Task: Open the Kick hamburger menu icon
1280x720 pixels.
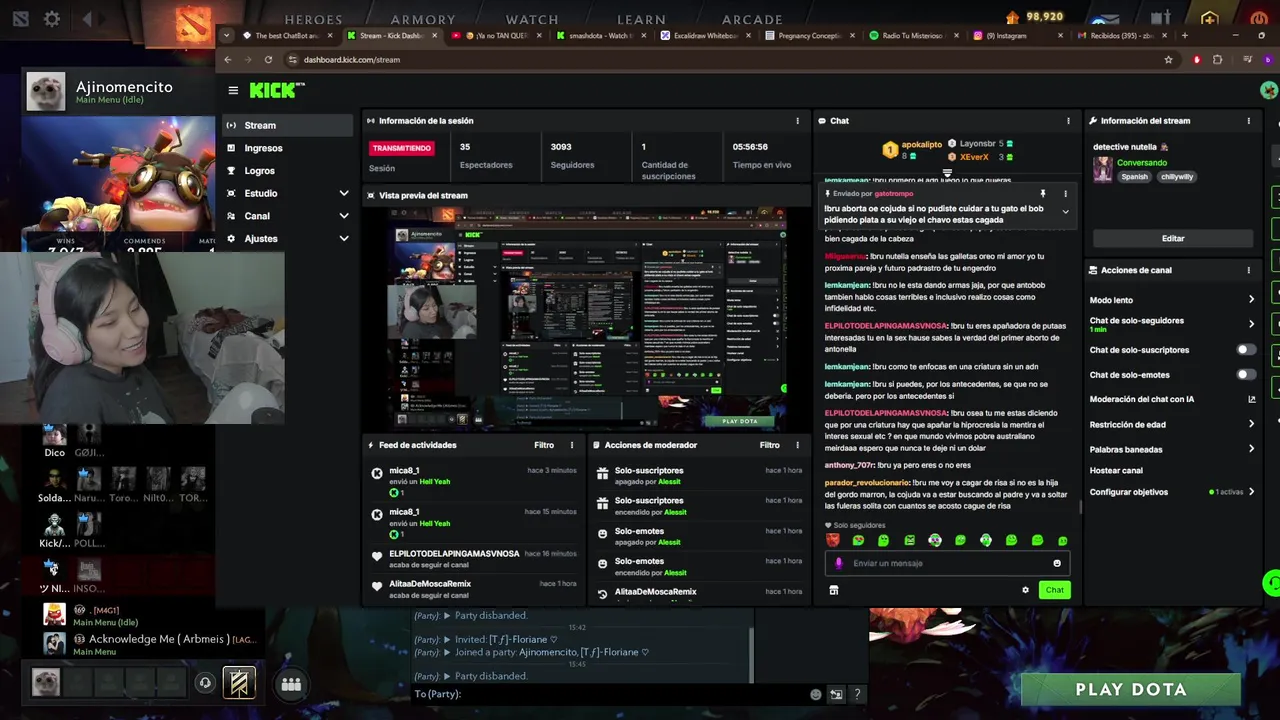Action: 233,90
